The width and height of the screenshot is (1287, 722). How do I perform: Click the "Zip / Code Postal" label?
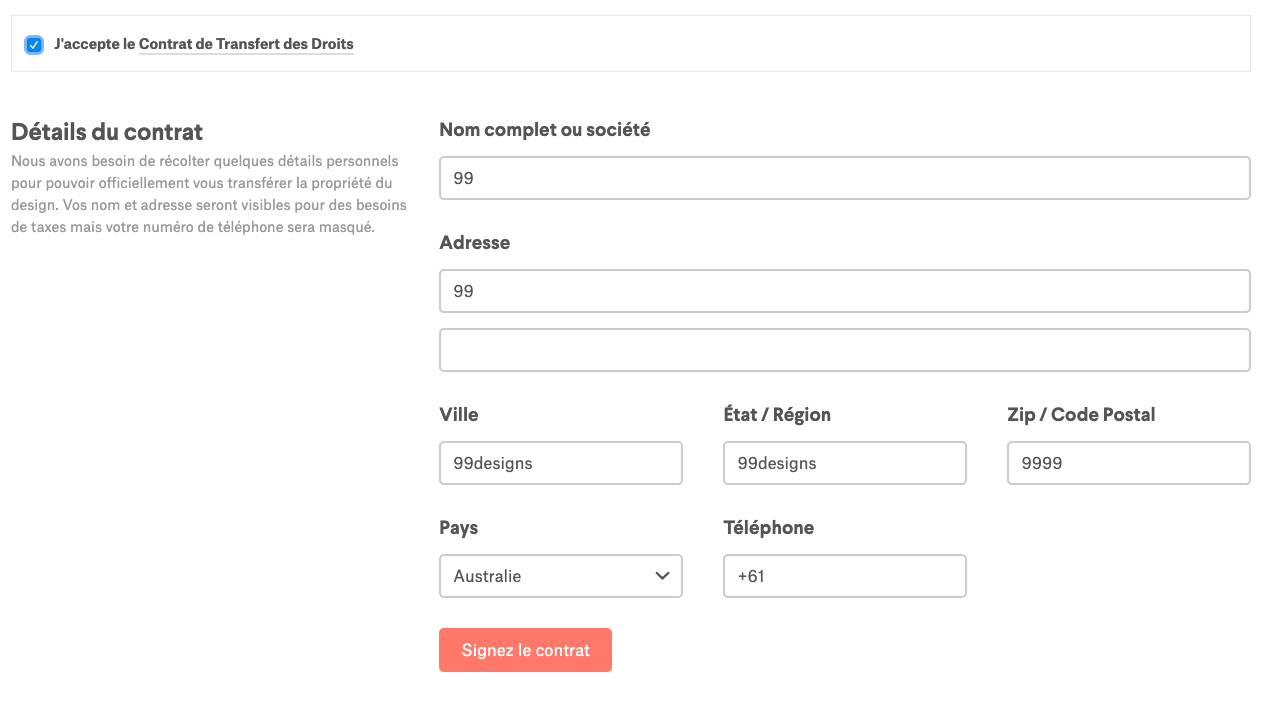tap(1081, 414)
